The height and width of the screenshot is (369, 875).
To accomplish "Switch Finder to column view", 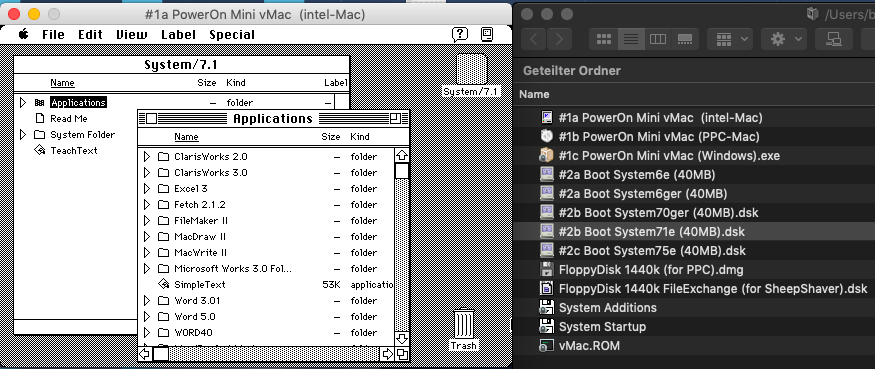I will coord(658,39).
